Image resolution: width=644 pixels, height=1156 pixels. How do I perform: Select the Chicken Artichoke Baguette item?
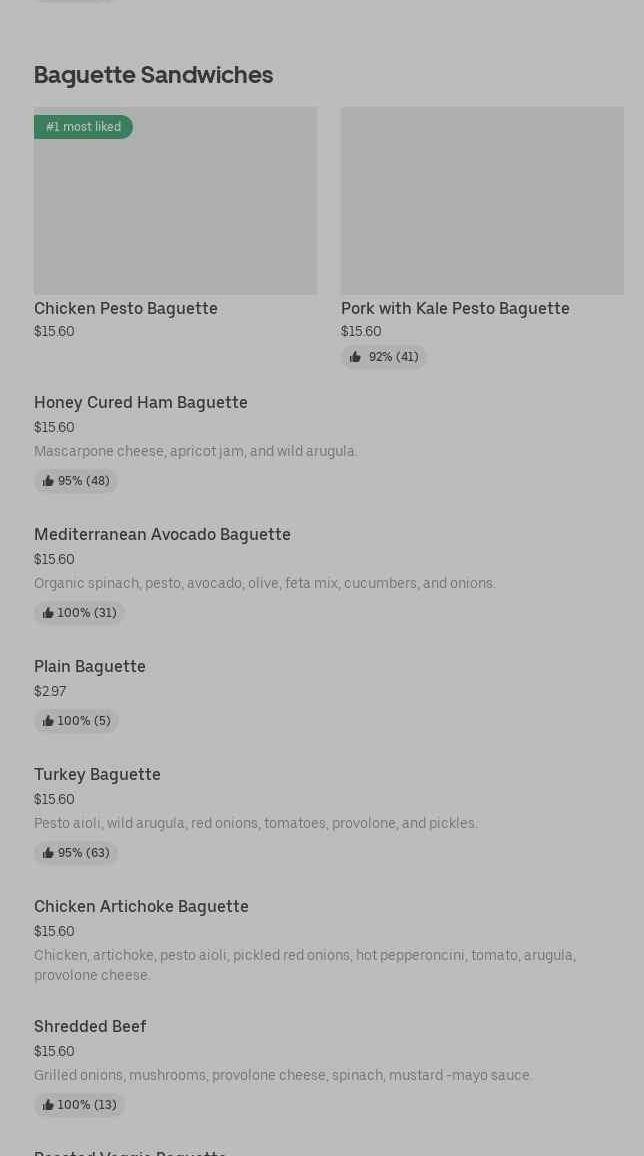141,906
